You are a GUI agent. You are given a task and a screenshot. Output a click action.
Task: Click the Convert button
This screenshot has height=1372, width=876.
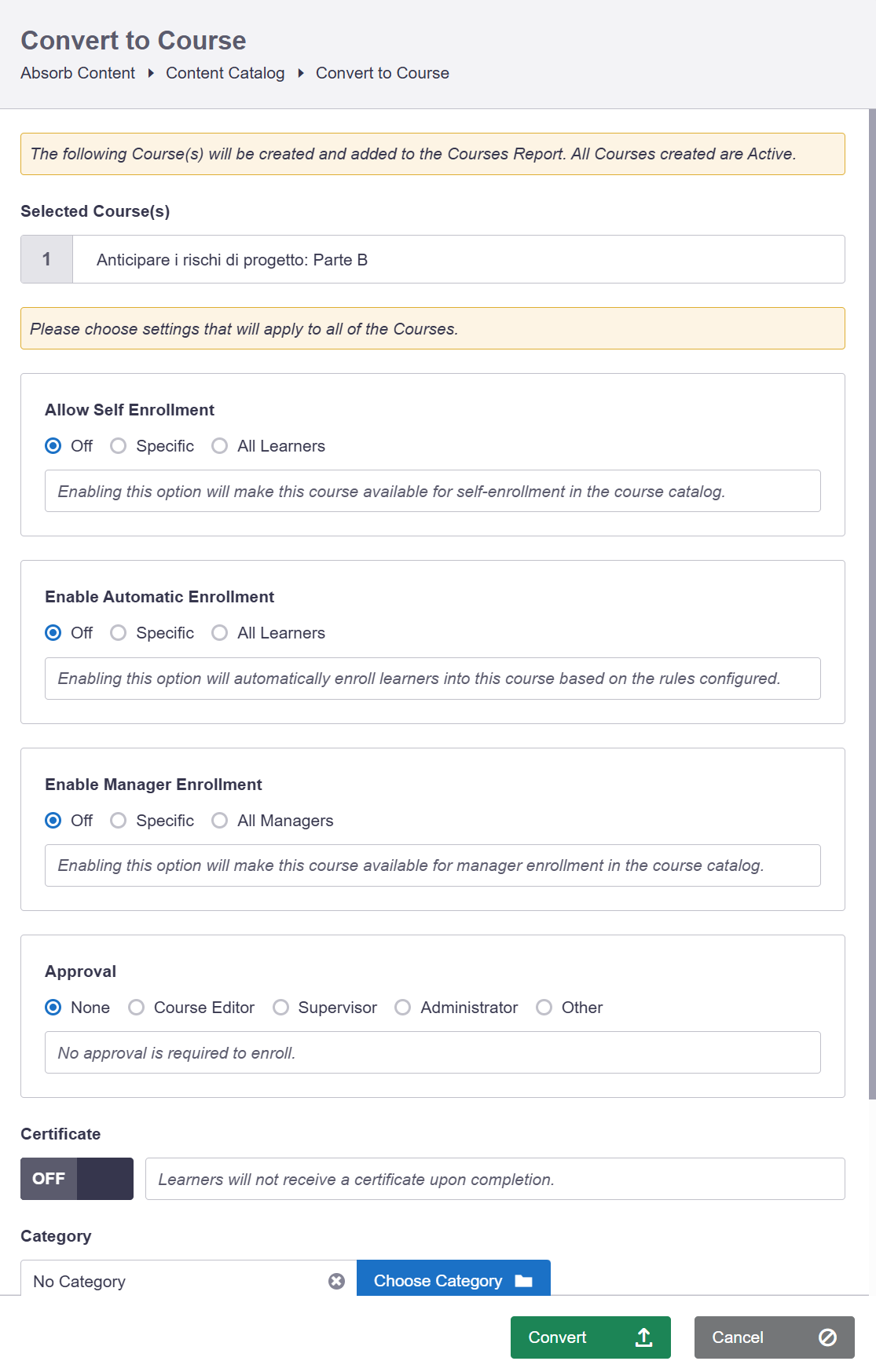point(589,1337)
